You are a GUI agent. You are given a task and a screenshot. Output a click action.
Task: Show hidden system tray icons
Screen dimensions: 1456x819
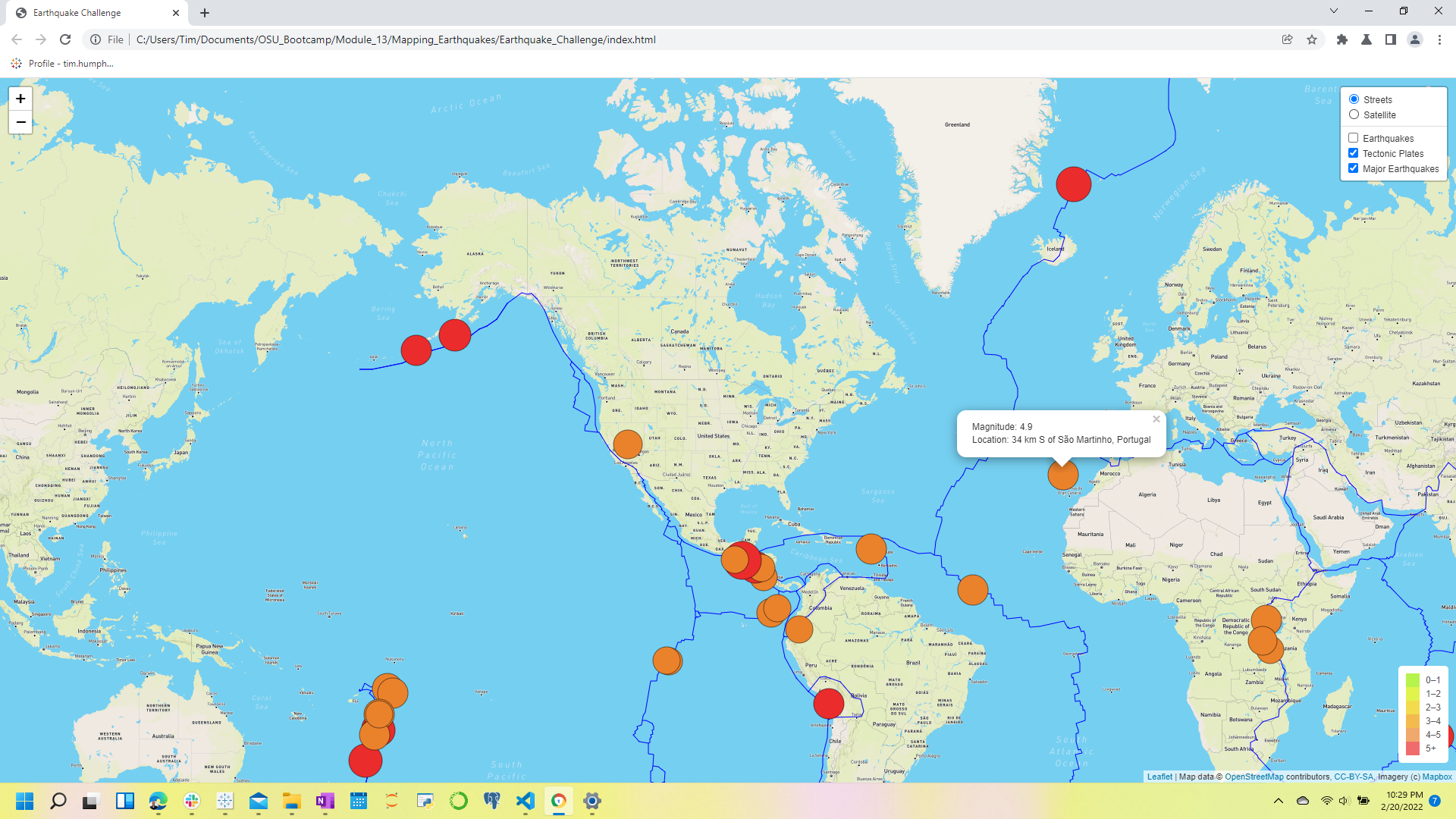[x=1279, y=801]
